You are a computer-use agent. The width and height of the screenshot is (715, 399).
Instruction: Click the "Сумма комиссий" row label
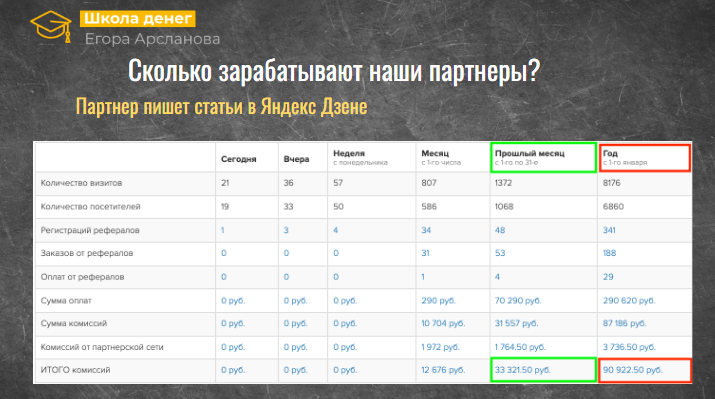pos(73,323)
